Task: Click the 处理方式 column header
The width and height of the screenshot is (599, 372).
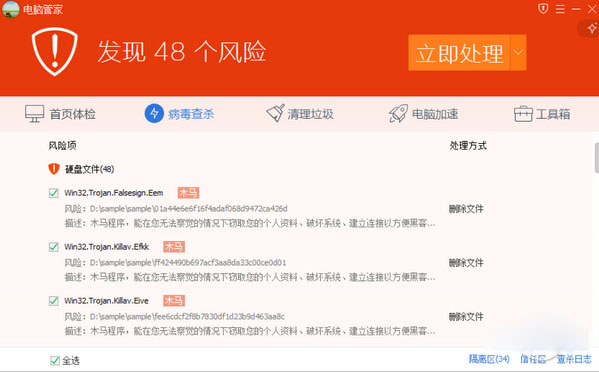Action: point(468,146)
